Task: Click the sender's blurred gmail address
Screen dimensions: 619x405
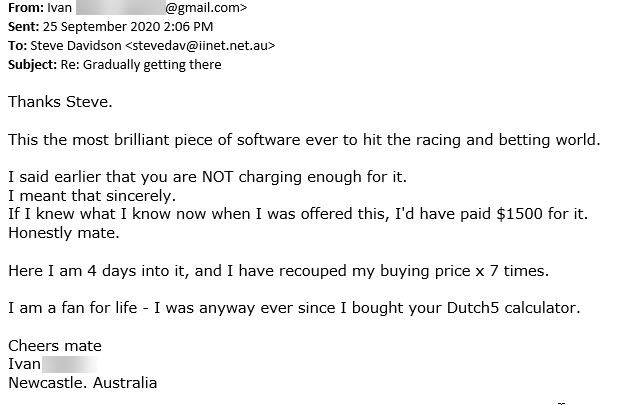Action: pyautogui.click(x=161, y=8)
